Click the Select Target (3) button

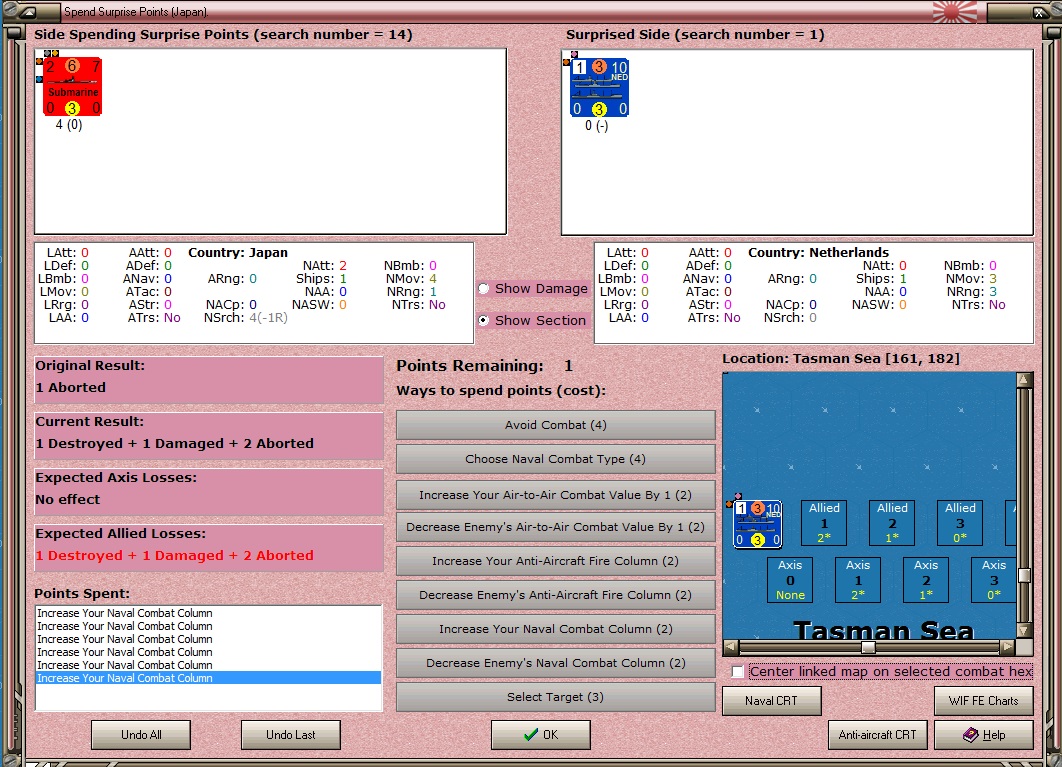pos(555,697)
